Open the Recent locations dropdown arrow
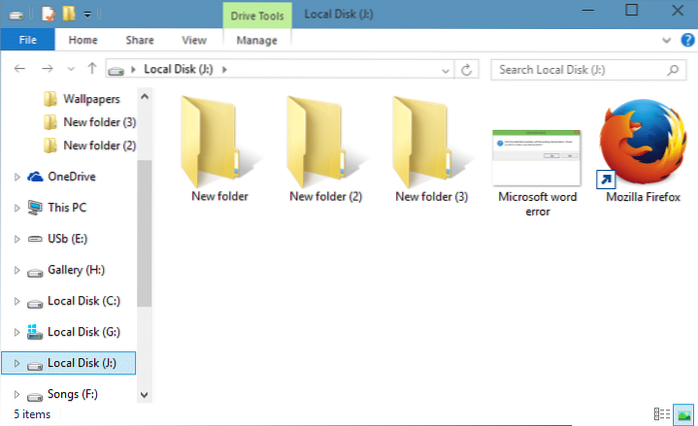 click(x=69, y=69)
